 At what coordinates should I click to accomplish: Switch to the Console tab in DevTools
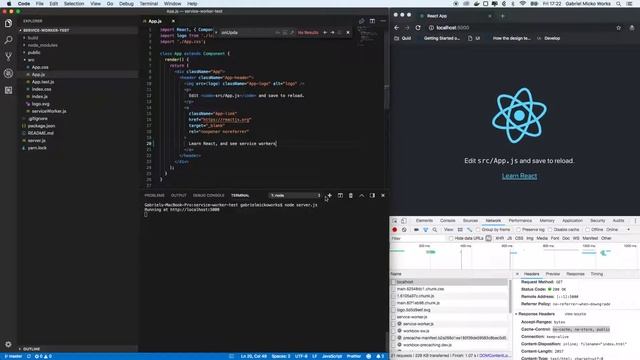pyautogui.click(x=447, y=221)
